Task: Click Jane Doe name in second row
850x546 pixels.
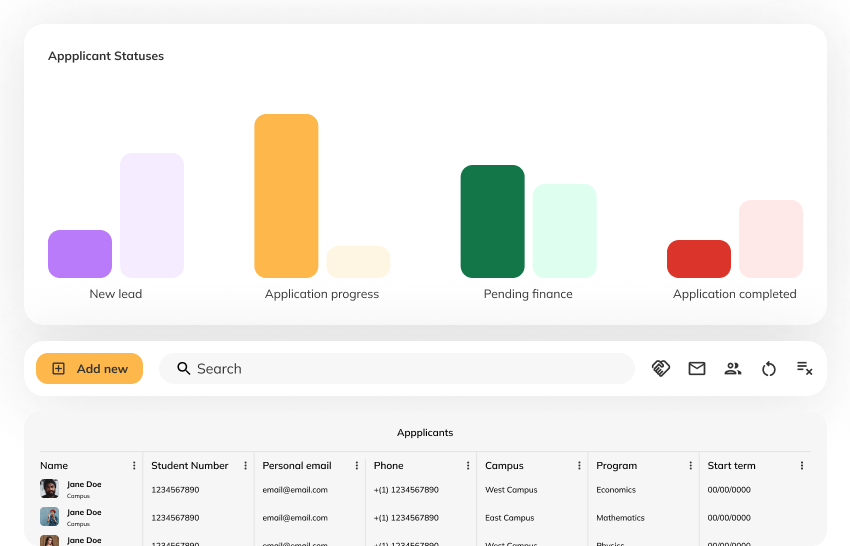Action: [x=84, y=512]
